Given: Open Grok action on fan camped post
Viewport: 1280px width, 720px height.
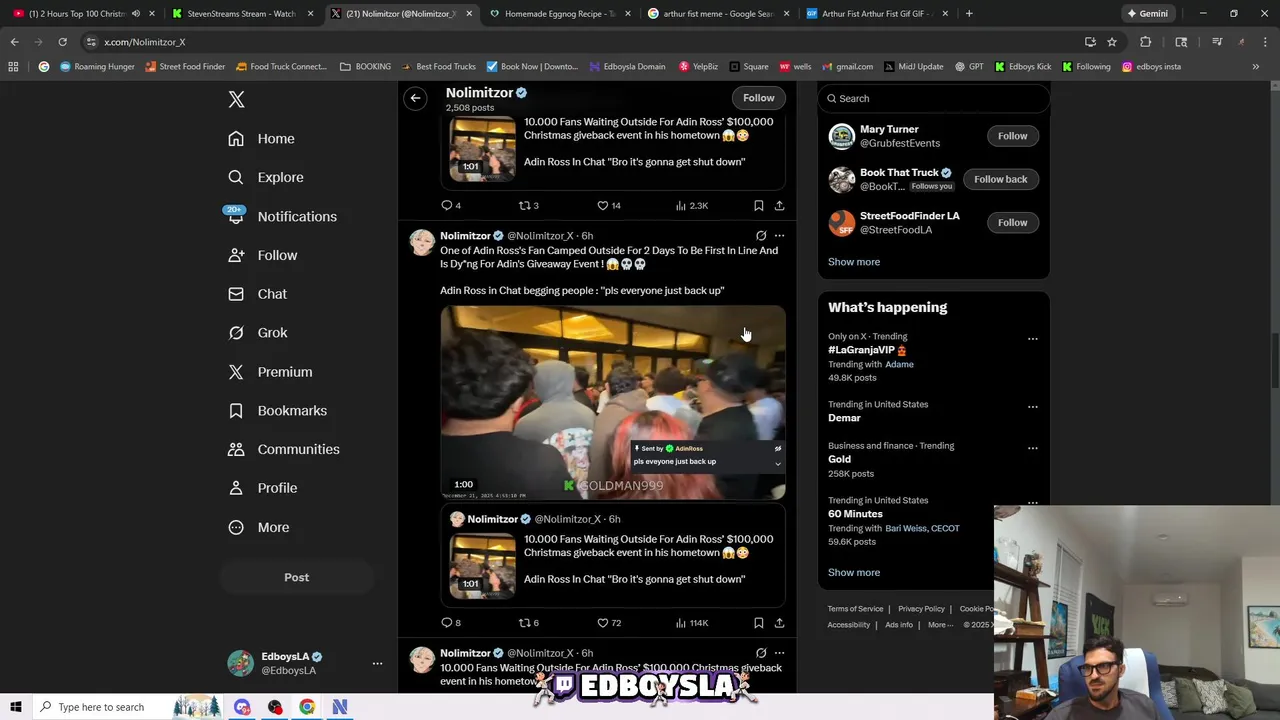Looking at the screenshot, I should coord(761,236).
